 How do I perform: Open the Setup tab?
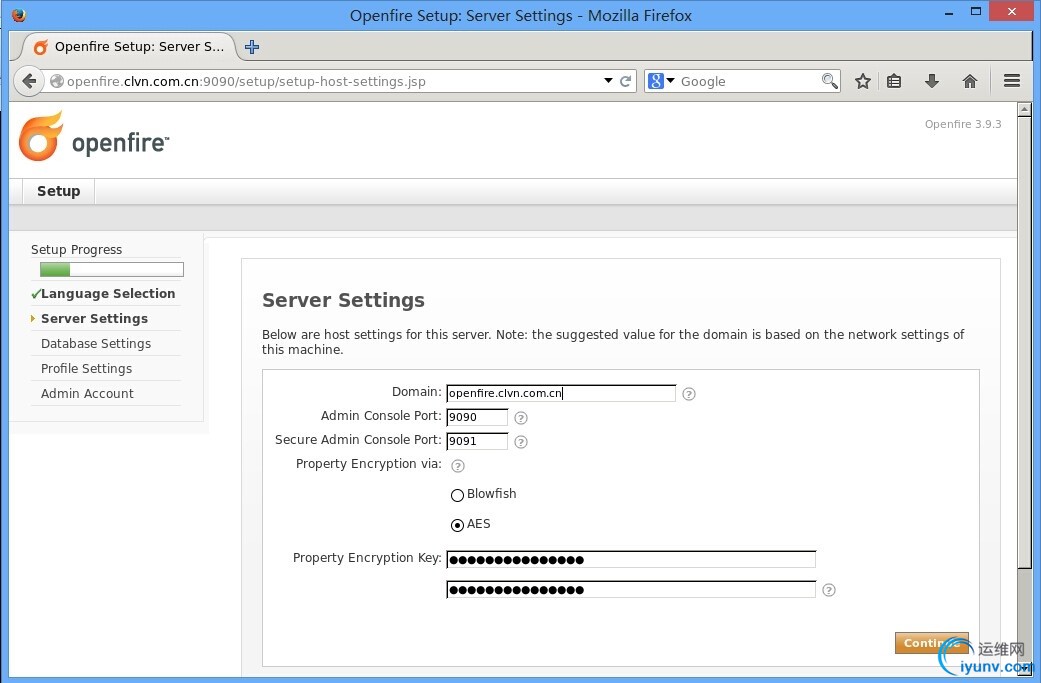(58, 191)
